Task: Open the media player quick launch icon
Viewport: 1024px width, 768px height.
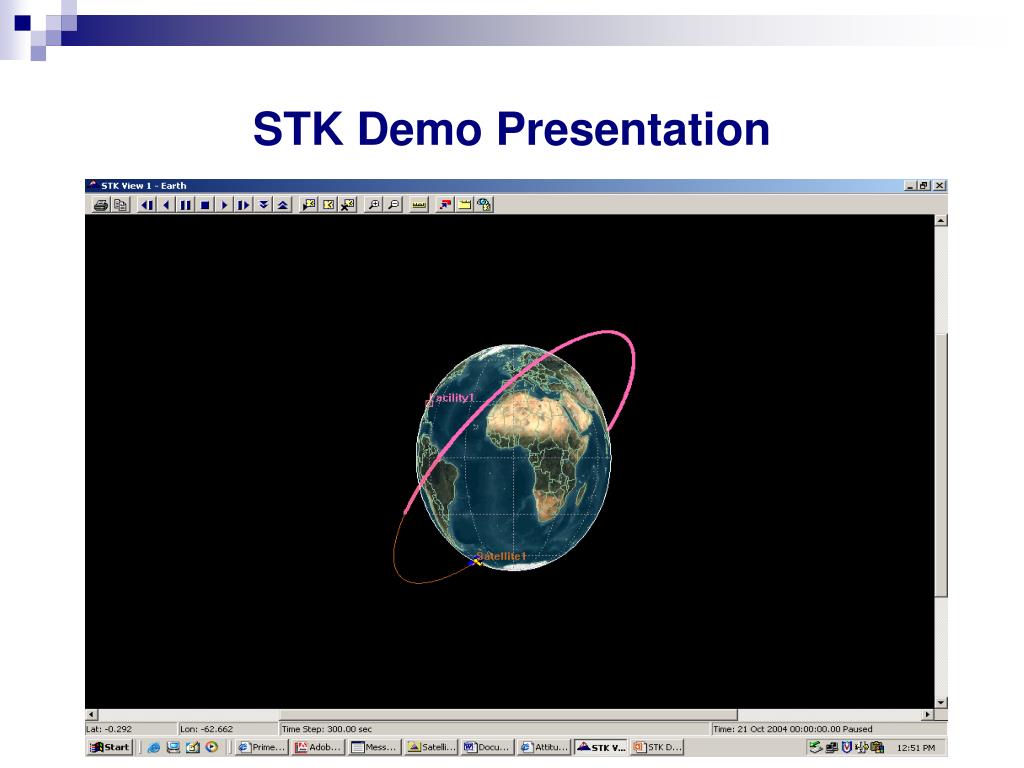Action: pyautogui.click(x=212, y=748)
